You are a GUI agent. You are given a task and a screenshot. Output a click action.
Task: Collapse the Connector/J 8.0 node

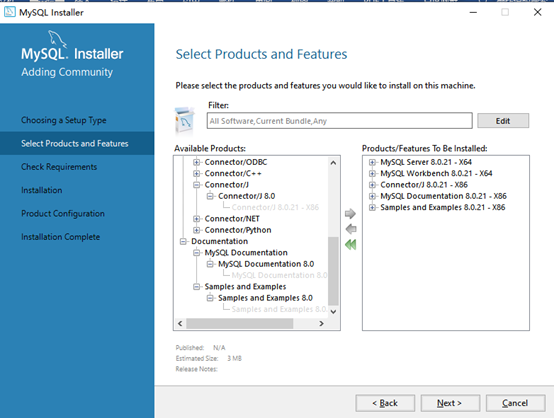pos(210,196)
